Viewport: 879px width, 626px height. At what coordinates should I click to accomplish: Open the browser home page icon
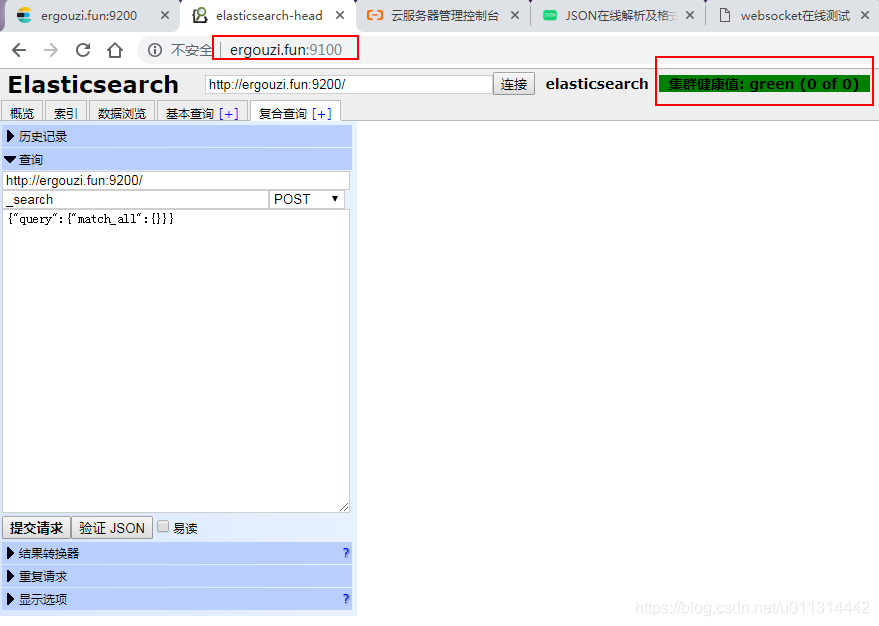(115, 50)
